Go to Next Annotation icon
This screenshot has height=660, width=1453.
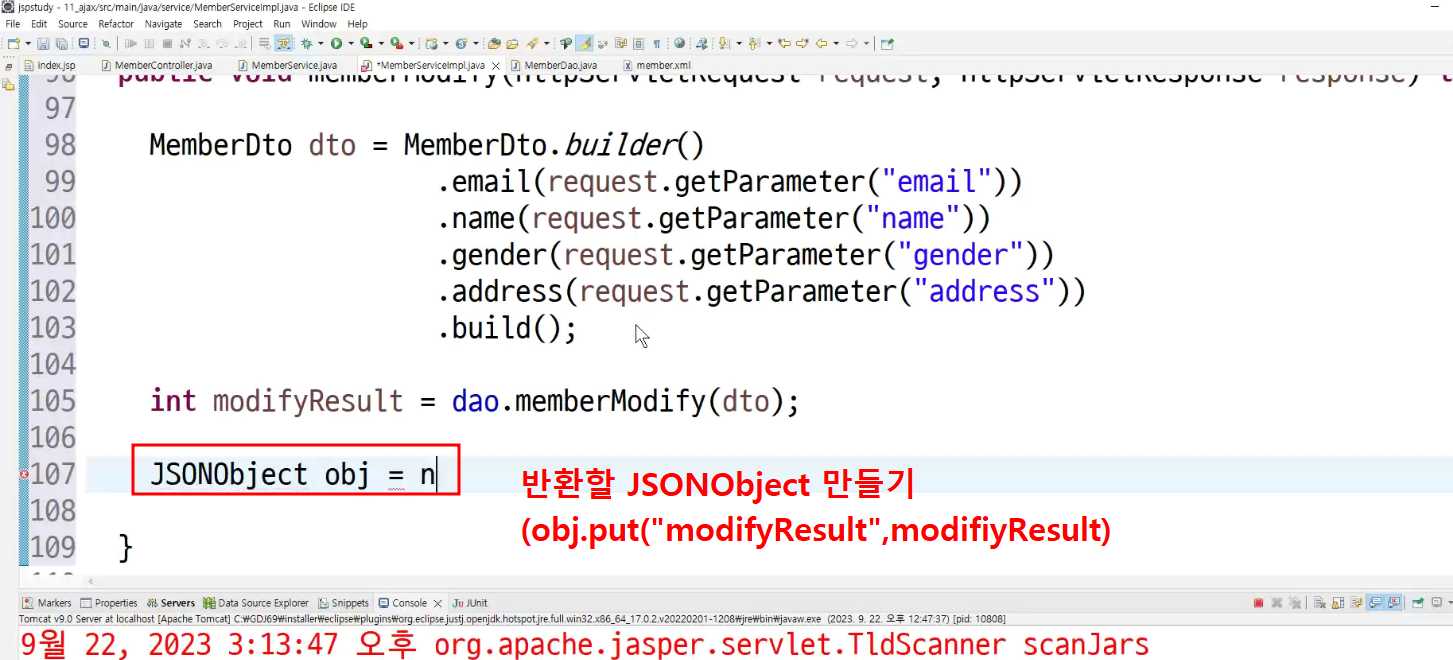[x=722, y=44]
